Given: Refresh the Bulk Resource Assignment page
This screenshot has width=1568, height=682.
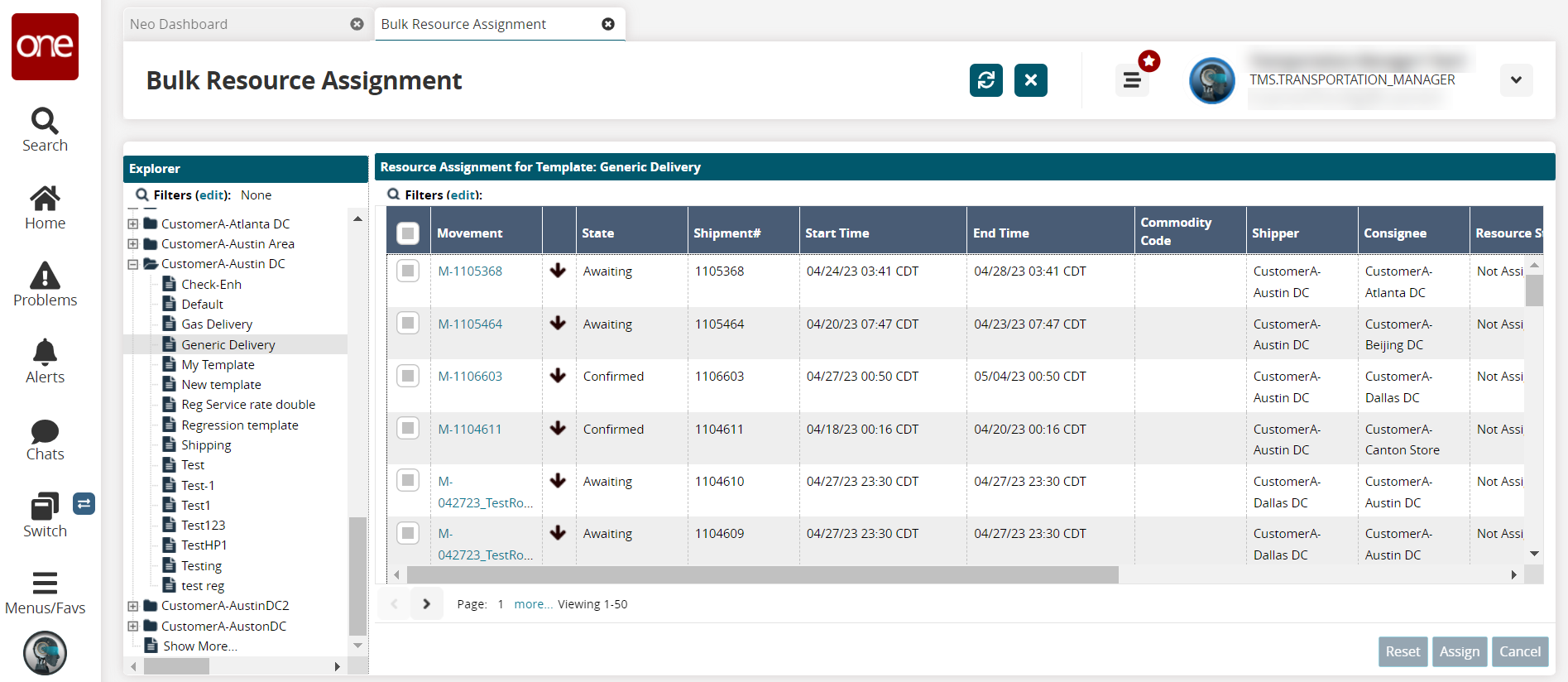Looking at the screenshot, I should 986,80.
